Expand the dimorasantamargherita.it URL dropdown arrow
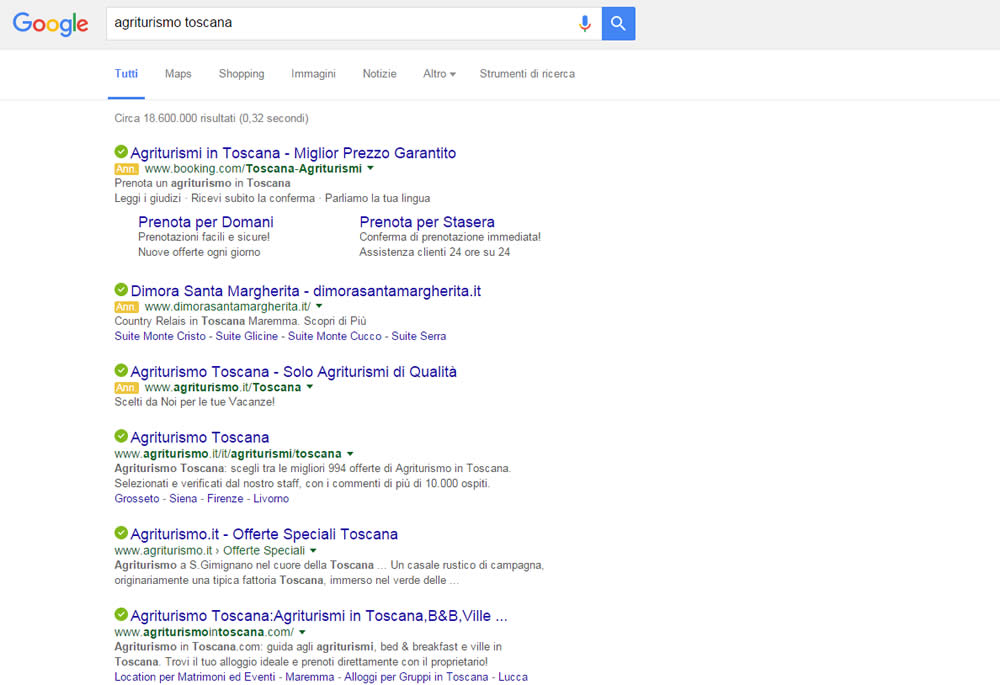This screenshot has width=1000, height=685. pos(319,306)
